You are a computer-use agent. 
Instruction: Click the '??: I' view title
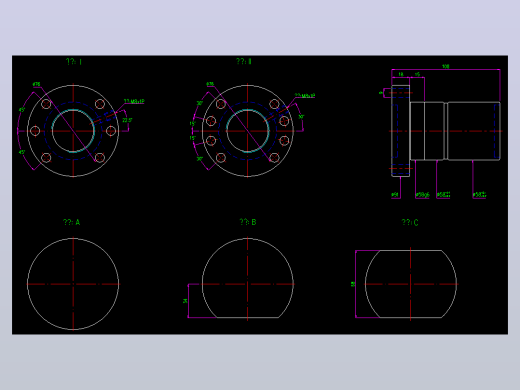[74, 62]
